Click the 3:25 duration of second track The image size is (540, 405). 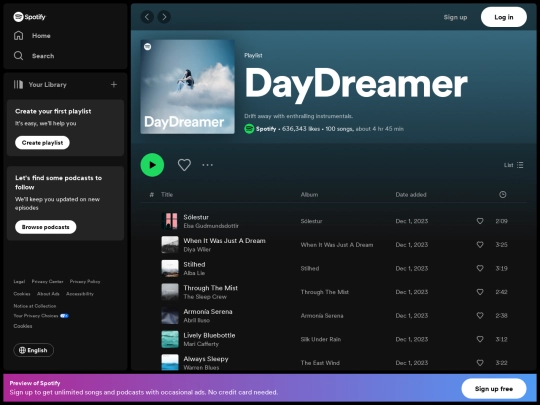coord(501,245)
